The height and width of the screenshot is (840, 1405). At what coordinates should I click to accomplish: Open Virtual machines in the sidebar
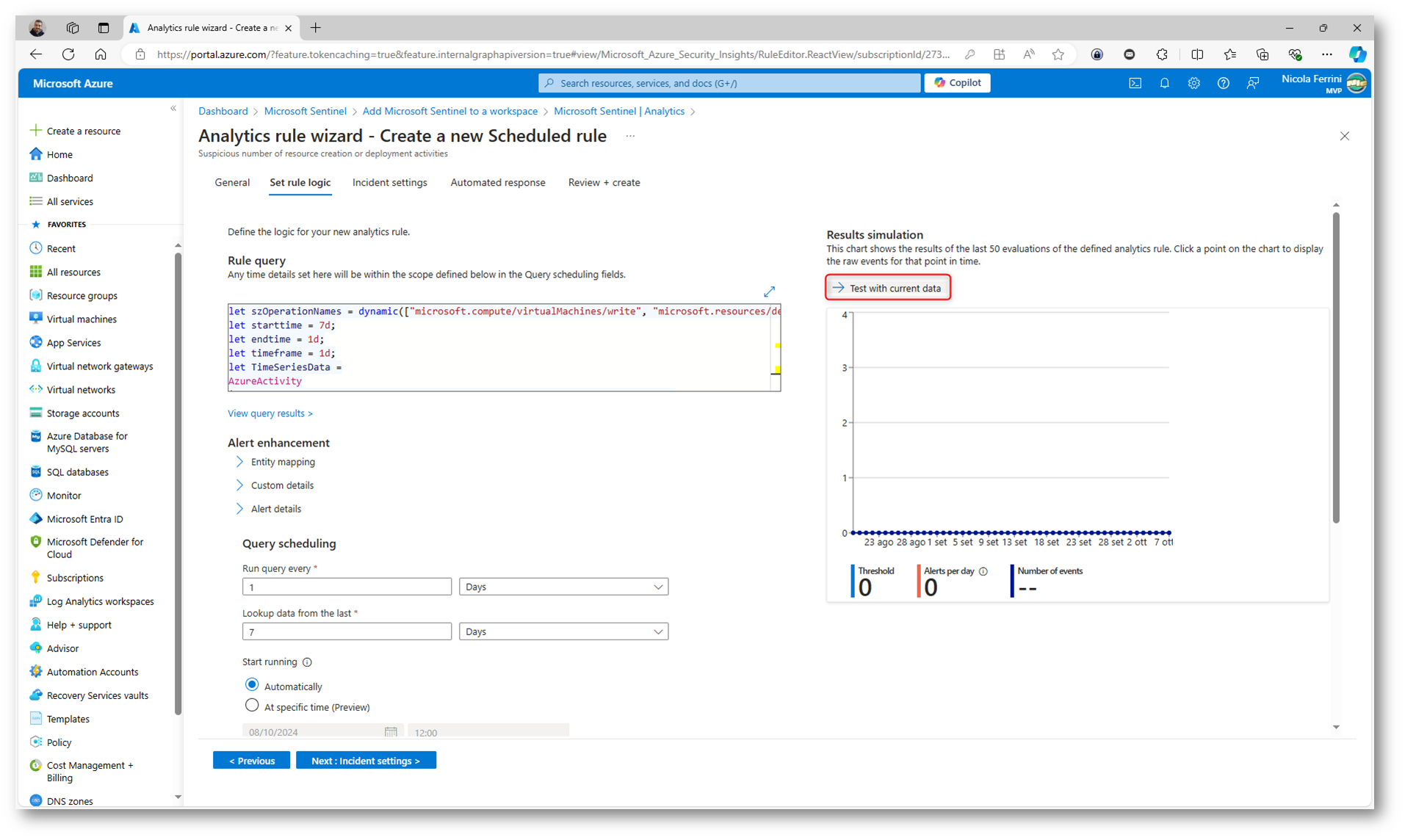click(x=82, y=319)
